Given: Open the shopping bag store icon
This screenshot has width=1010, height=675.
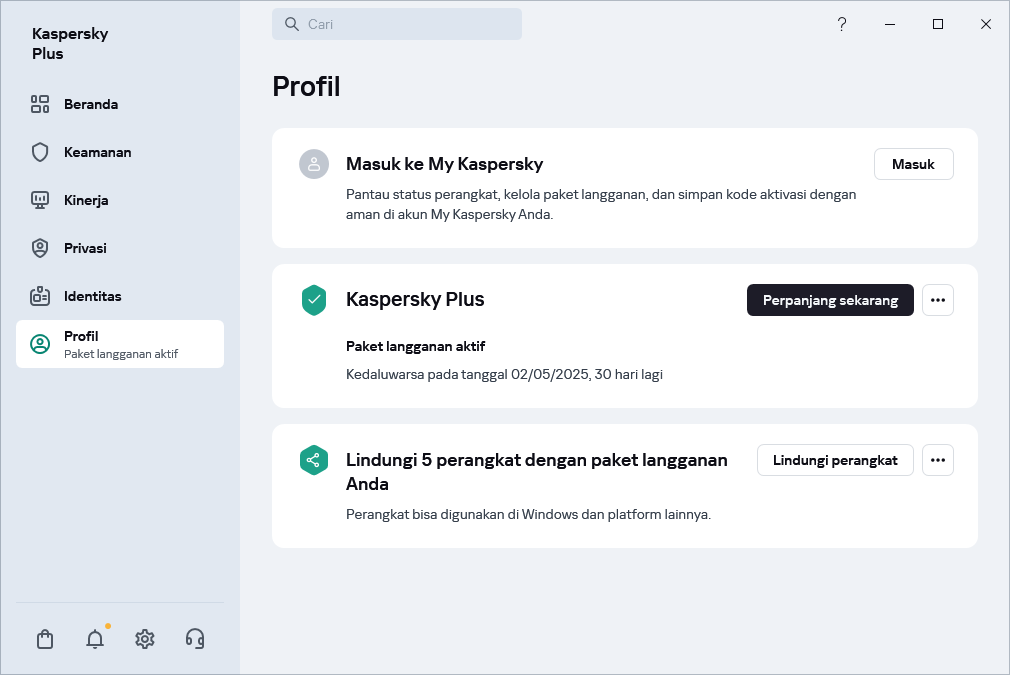Looking at the screenshot, I should coord(44,638).
